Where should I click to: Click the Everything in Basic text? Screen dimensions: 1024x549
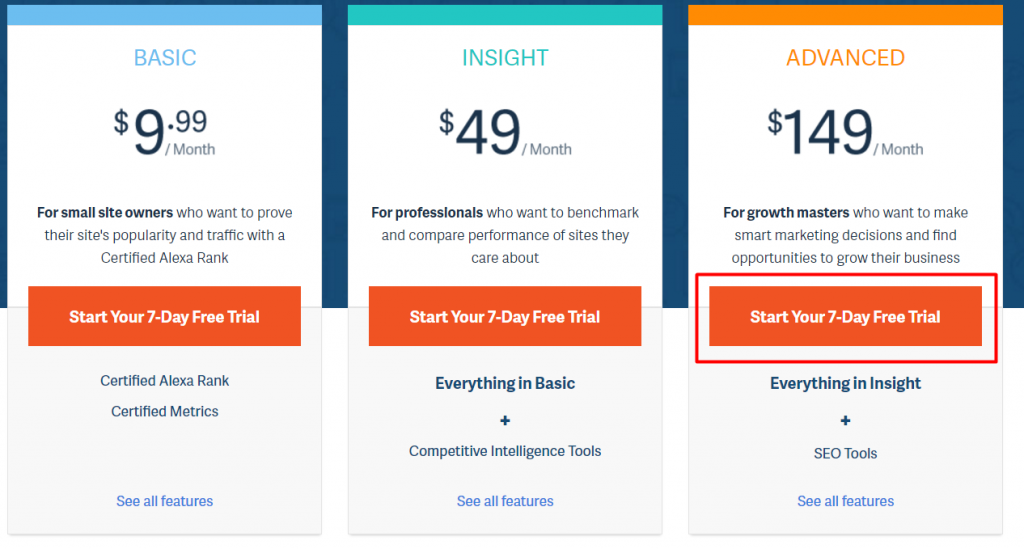coord(505,383)
